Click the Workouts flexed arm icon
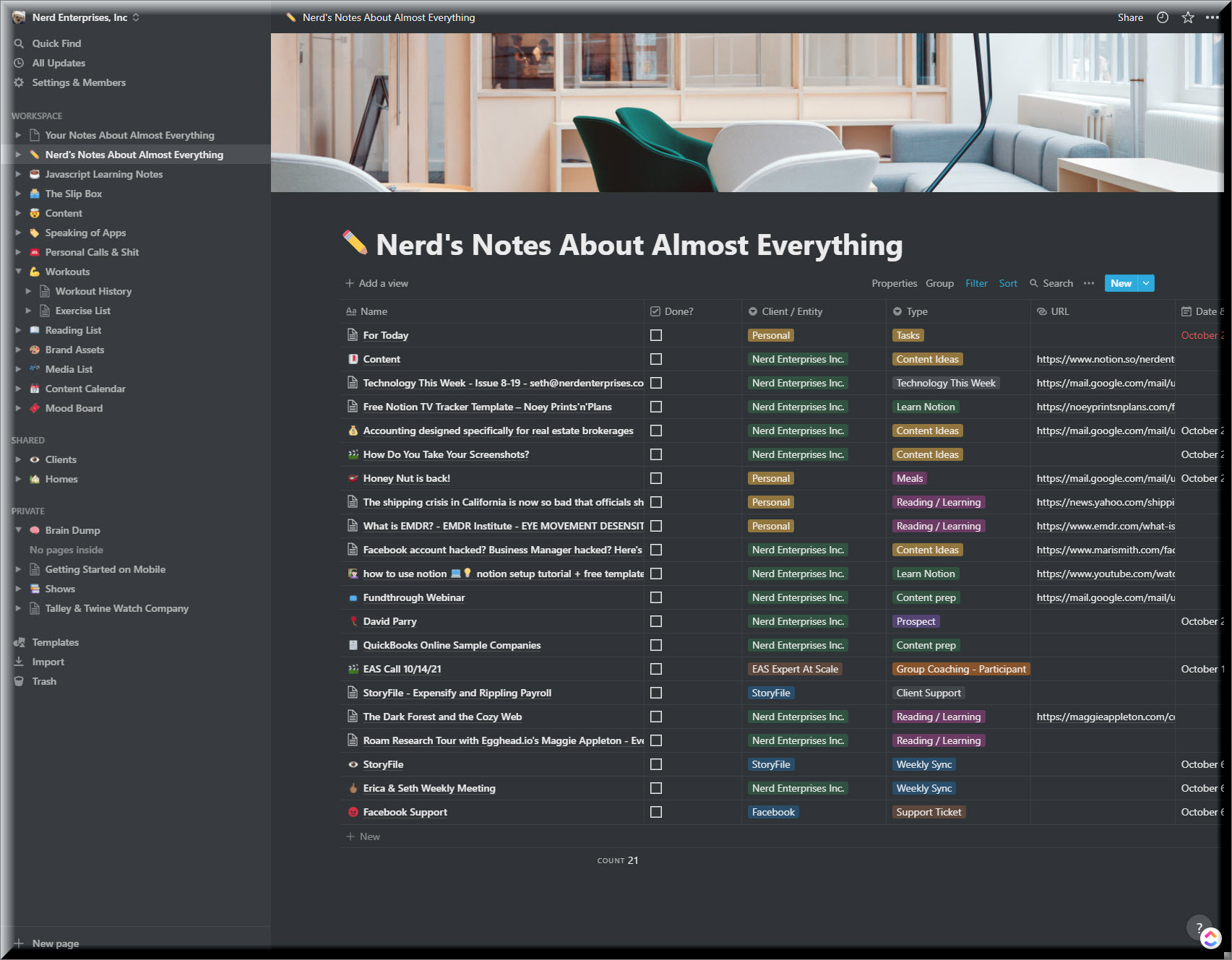1232x960 pixels. pyautogui.click(x=35, y=272)
